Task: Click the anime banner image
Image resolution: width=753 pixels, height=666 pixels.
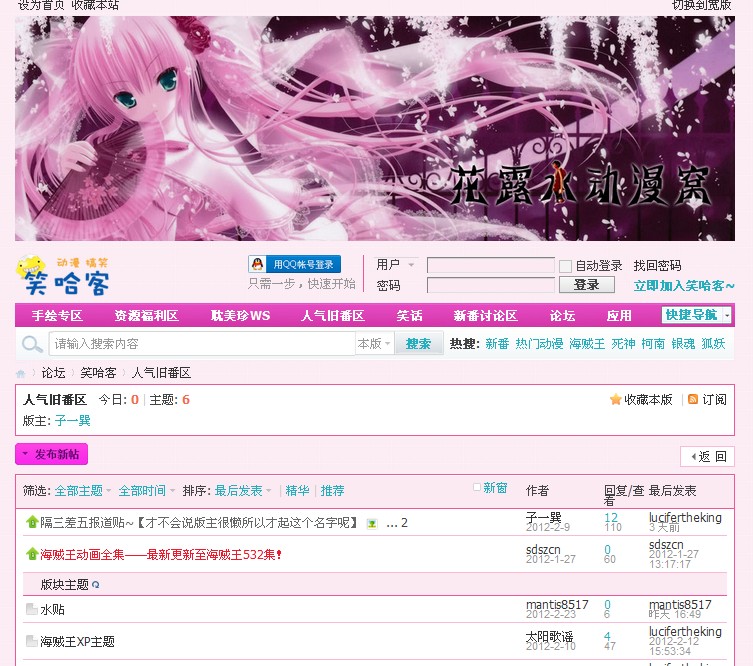Action: click(x=375, y=128)
